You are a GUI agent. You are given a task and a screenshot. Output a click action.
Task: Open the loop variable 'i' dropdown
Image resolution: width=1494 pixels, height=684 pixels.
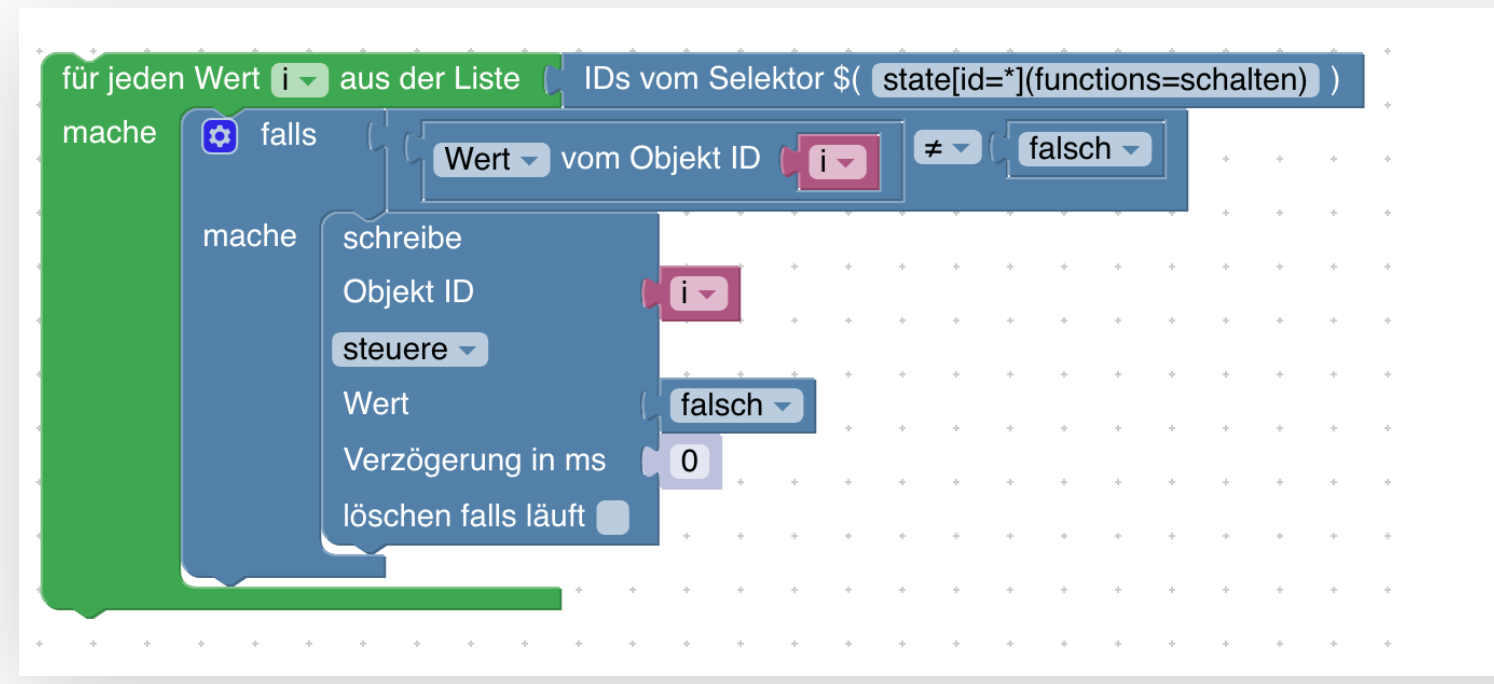click(299, 80)
